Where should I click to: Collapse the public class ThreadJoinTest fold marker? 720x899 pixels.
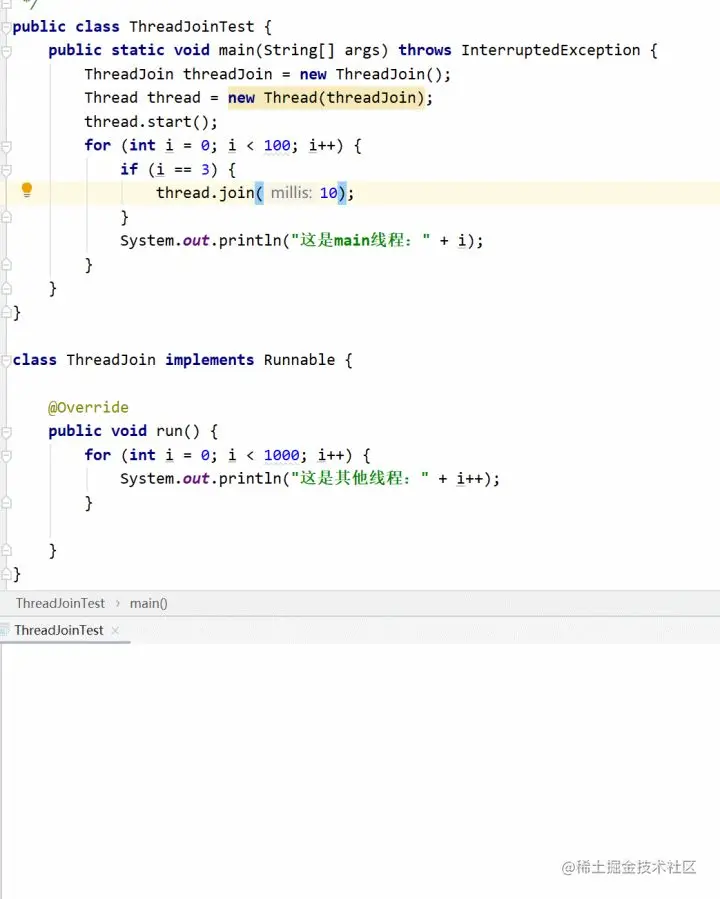6,28
